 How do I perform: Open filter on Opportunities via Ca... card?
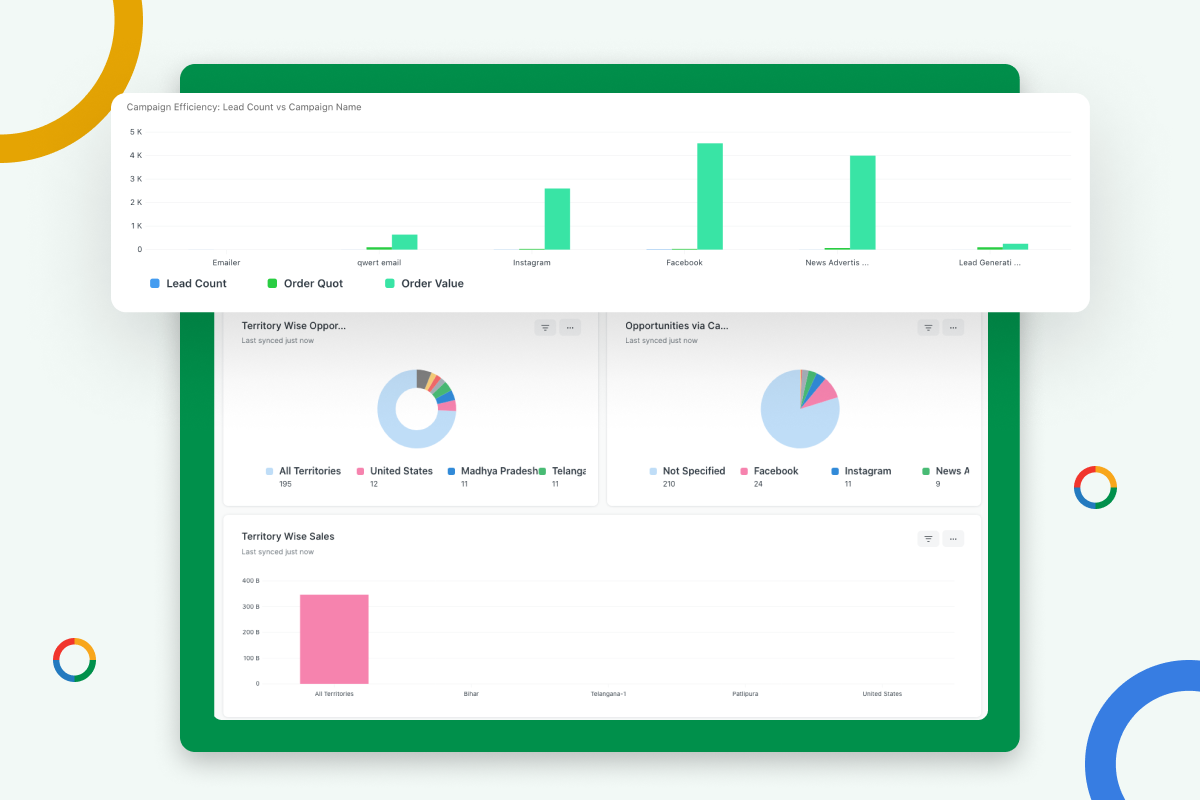point(928,327)
